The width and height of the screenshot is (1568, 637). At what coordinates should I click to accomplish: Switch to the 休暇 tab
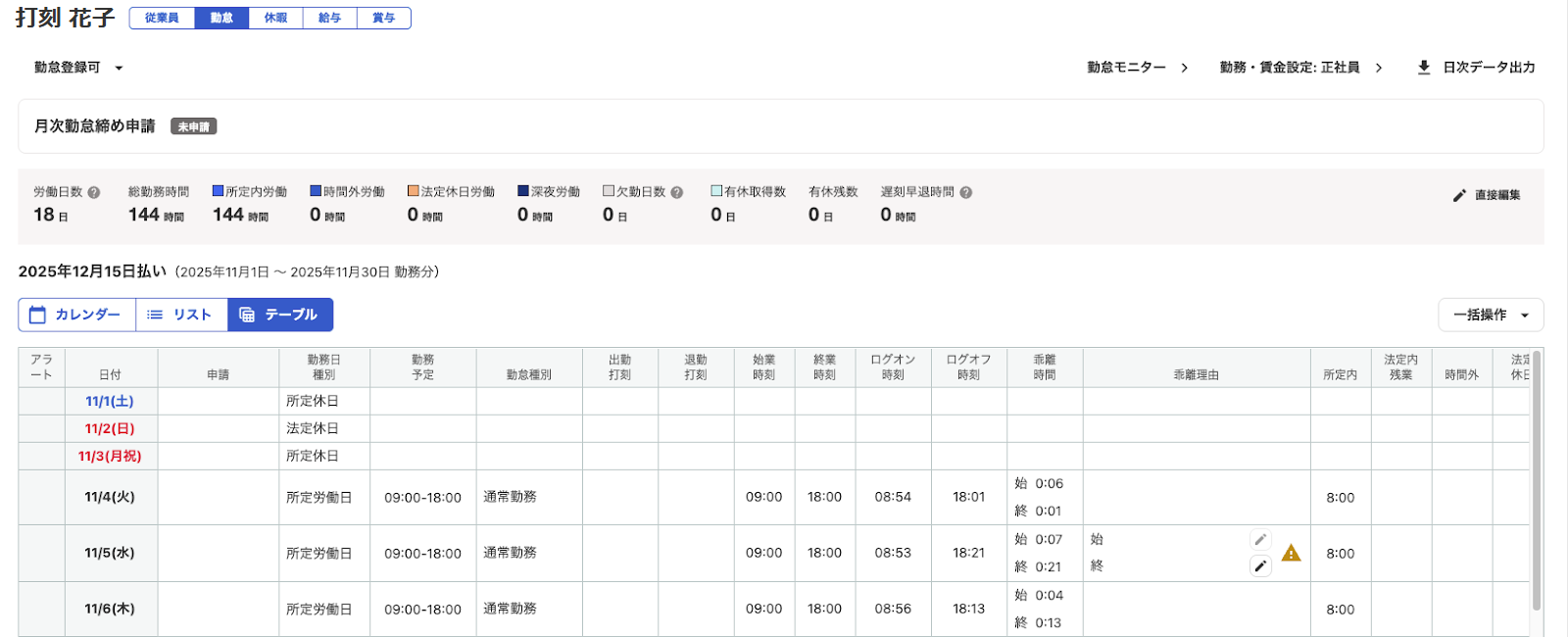[276, 18]
